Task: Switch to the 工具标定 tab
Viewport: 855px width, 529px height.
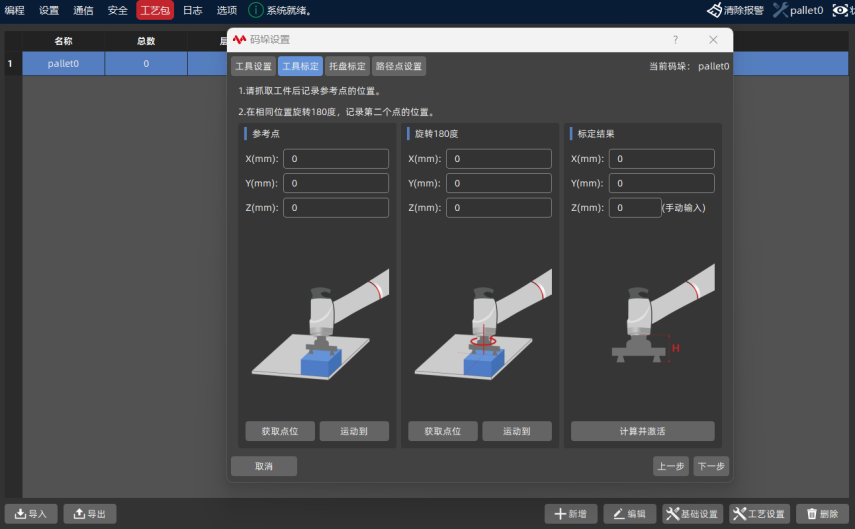Action: [x=300, y=67]
